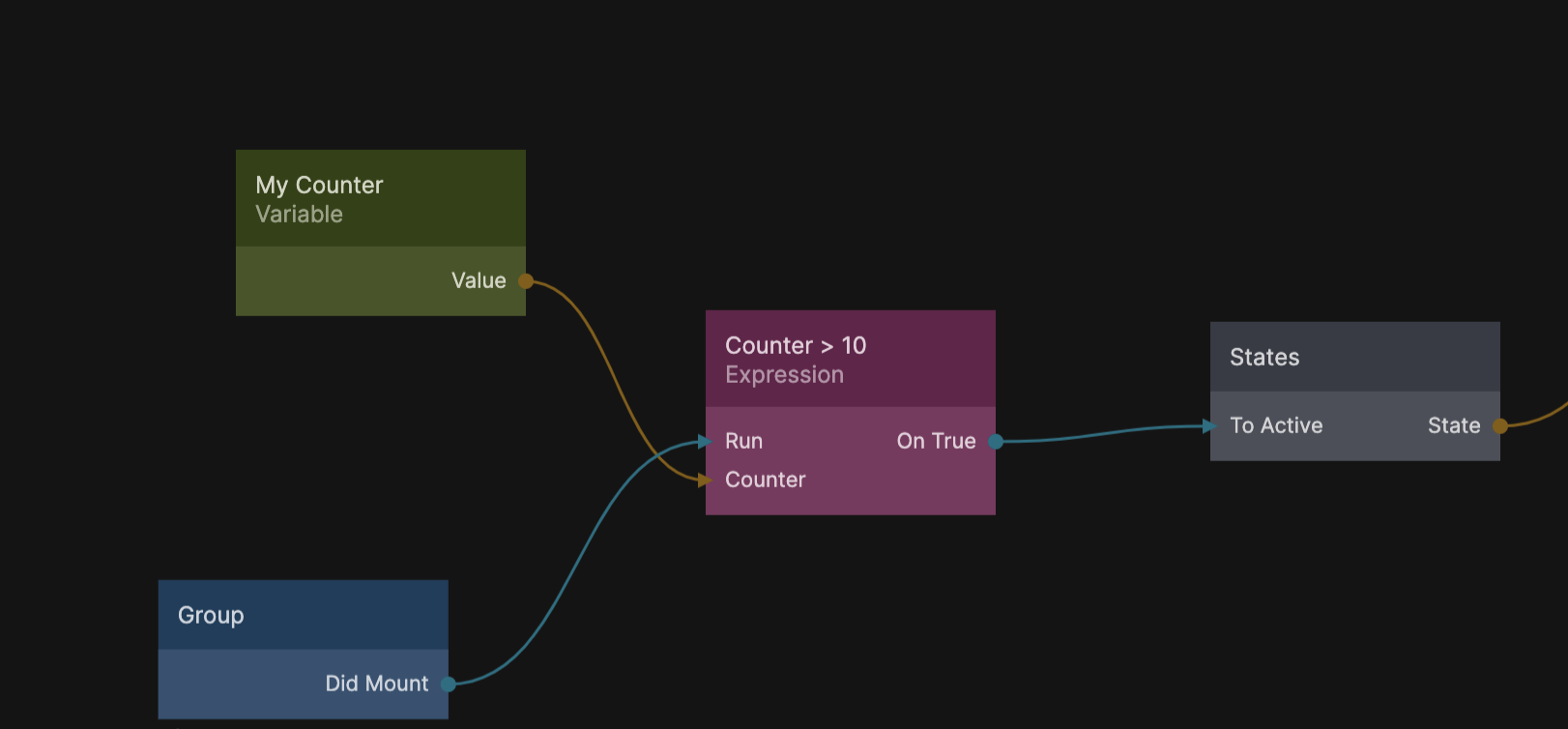Click the On True output port dot
The width and height of the screenshot is (1568, 729).
coord(996,442)
